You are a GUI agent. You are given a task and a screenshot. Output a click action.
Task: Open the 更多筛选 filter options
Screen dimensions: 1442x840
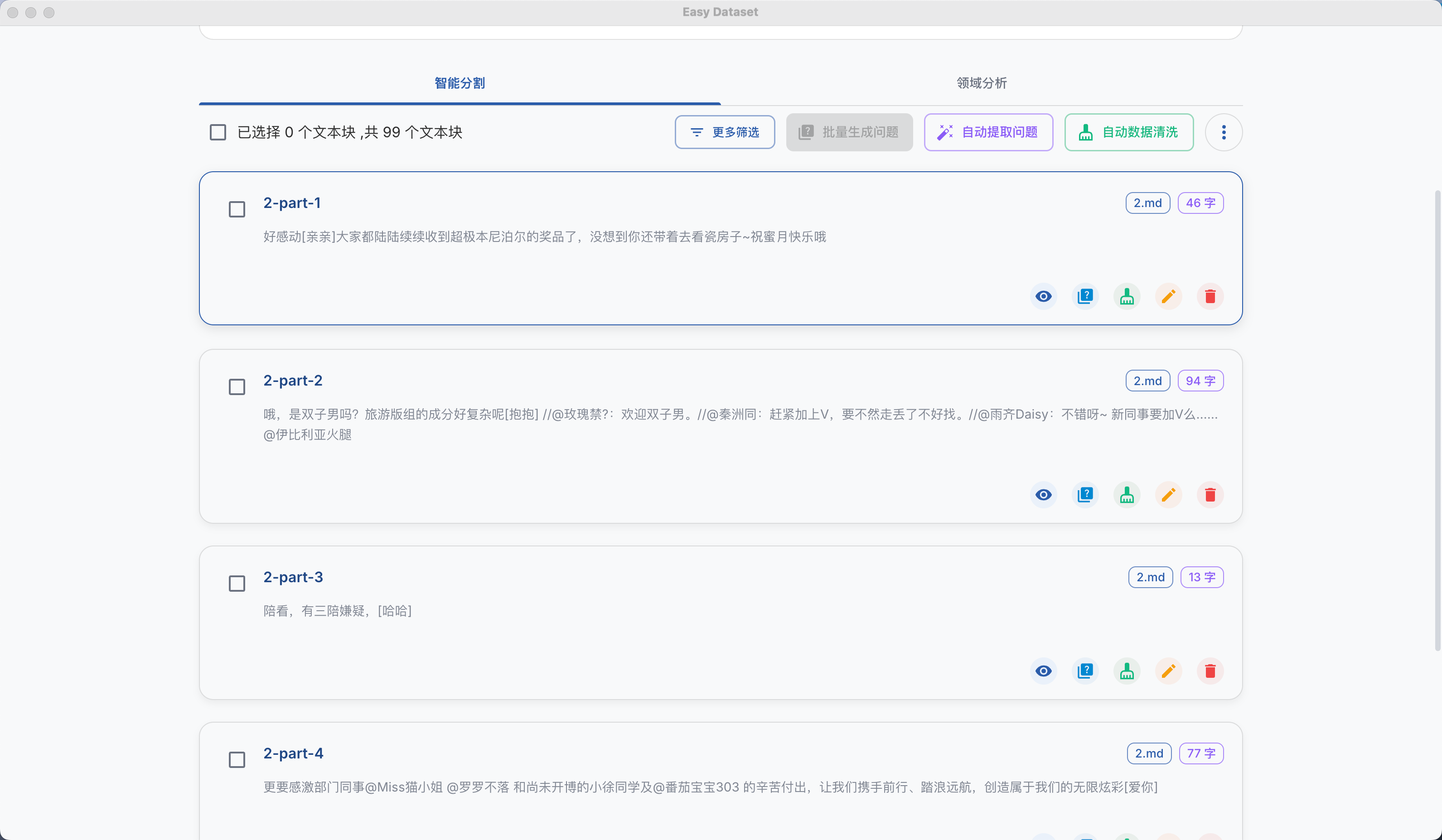[x=725, y=132]
